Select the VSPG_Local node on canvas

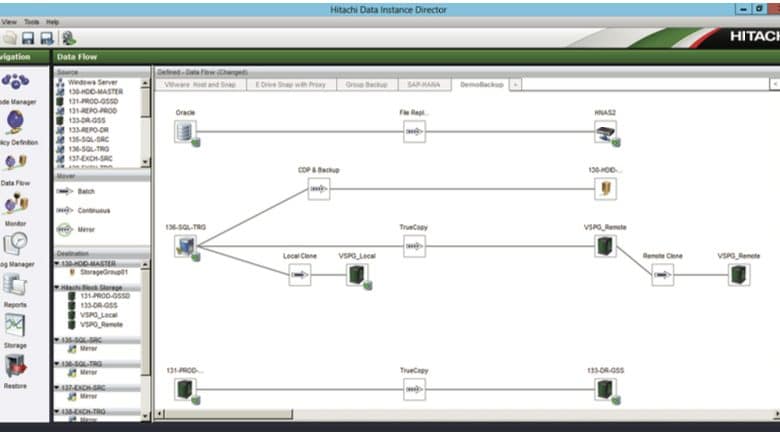click(357, 275)
